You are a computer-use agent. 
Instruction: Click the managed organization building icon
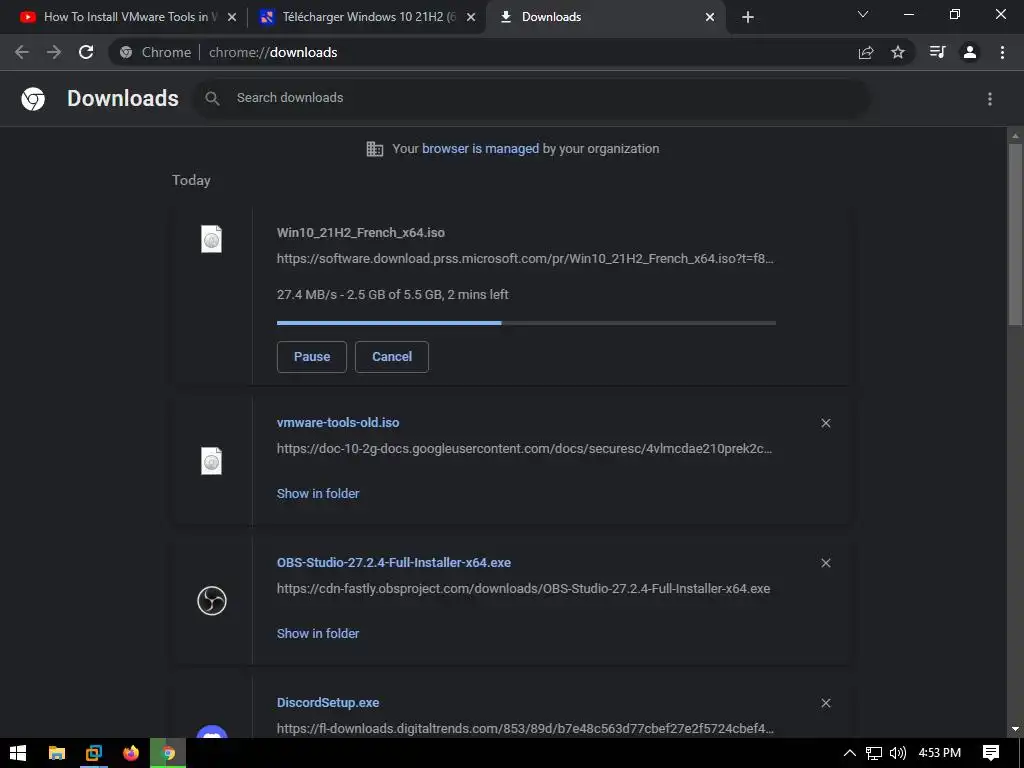375,149
